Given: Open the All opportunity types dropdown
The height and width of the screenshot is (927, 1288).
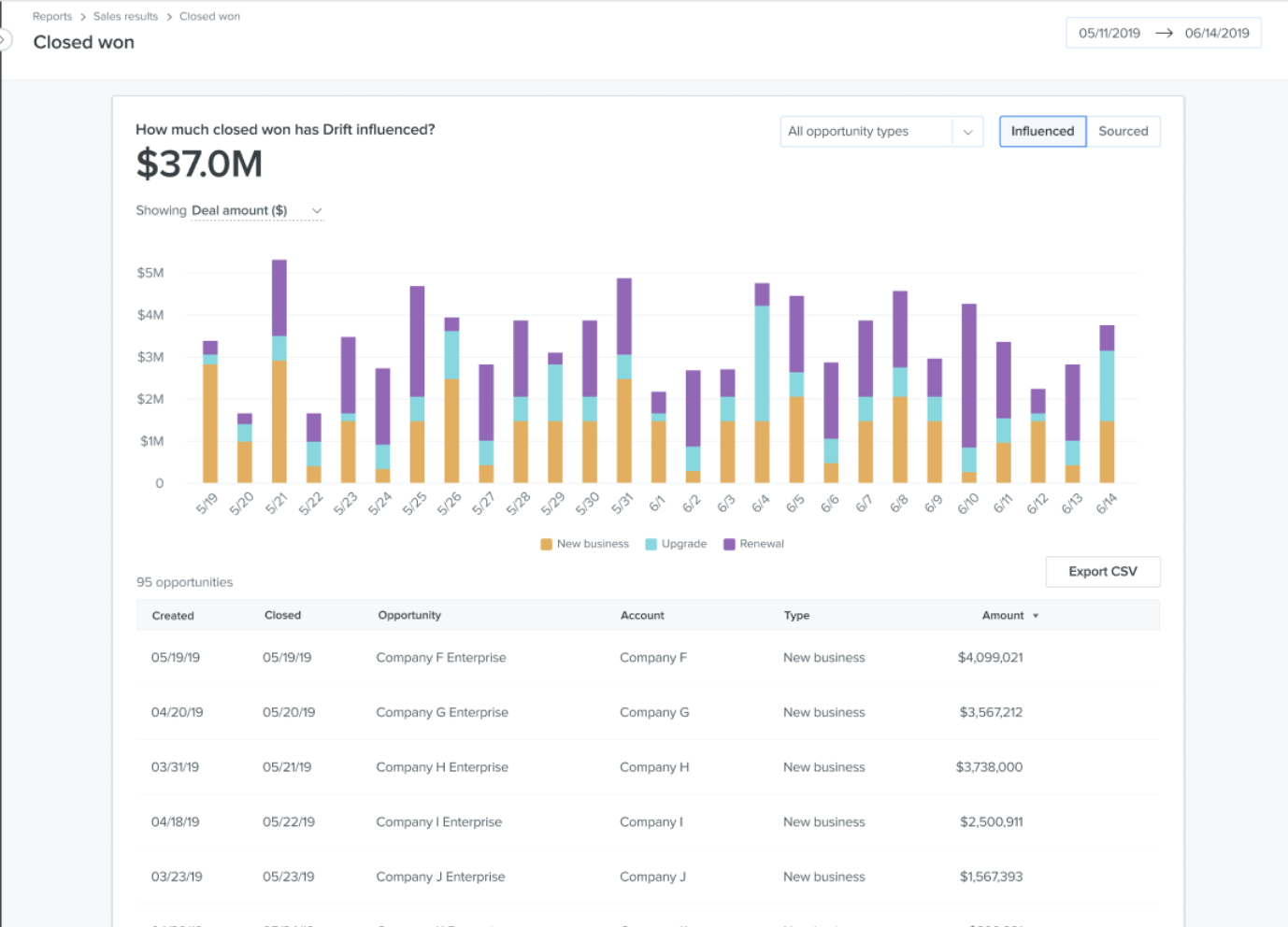Looking at the screenshot, I should coord(881,132).
